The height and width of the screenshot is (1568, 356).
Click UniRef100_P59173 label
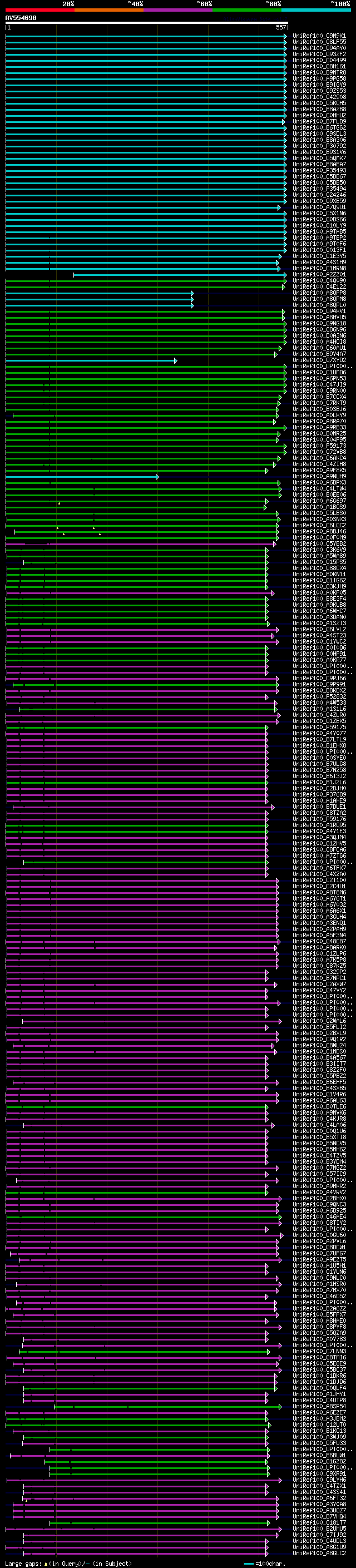pyautogui.click(x=319, y=446)
